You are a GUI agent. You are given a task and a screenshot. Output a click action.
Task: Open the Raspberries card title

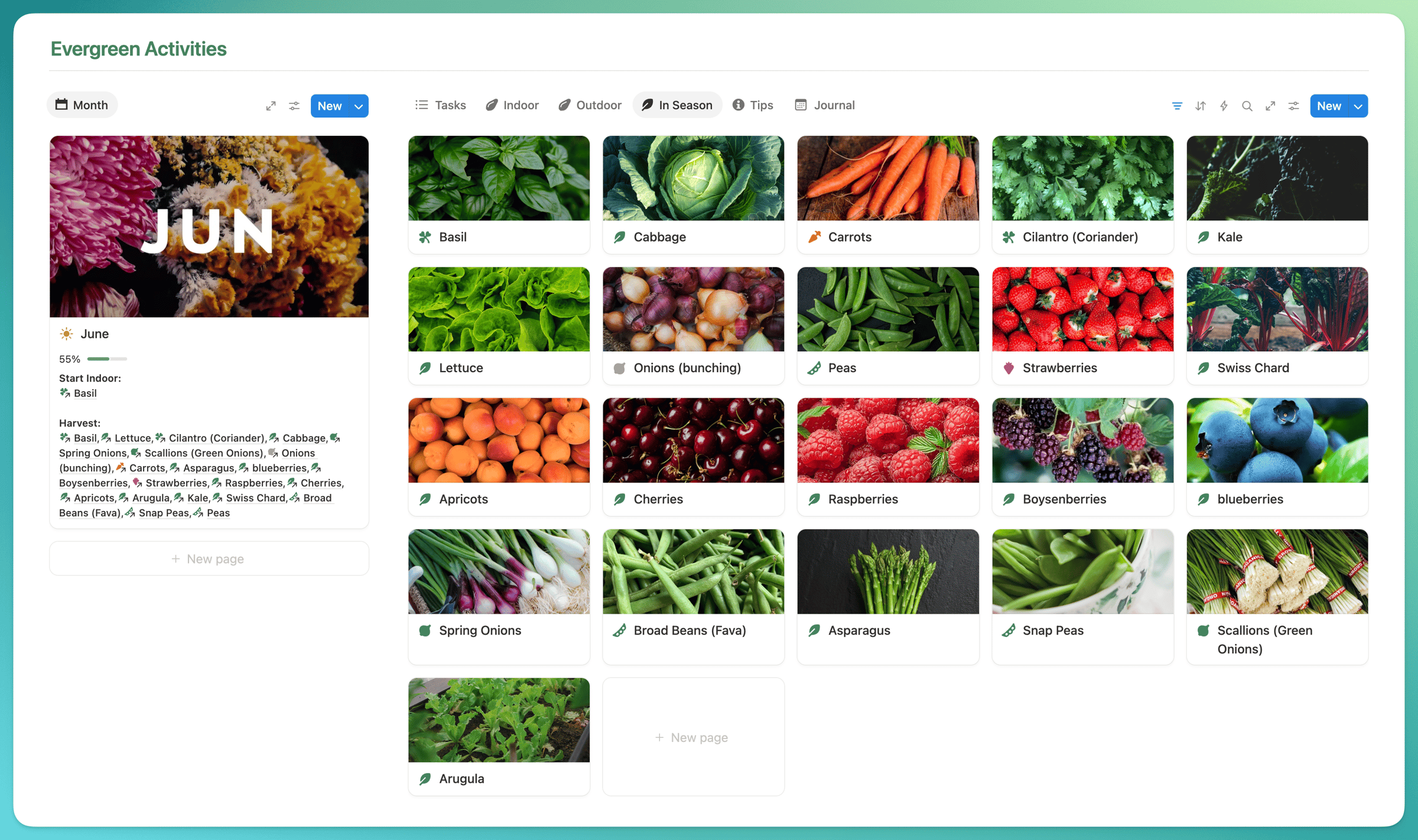863,499
